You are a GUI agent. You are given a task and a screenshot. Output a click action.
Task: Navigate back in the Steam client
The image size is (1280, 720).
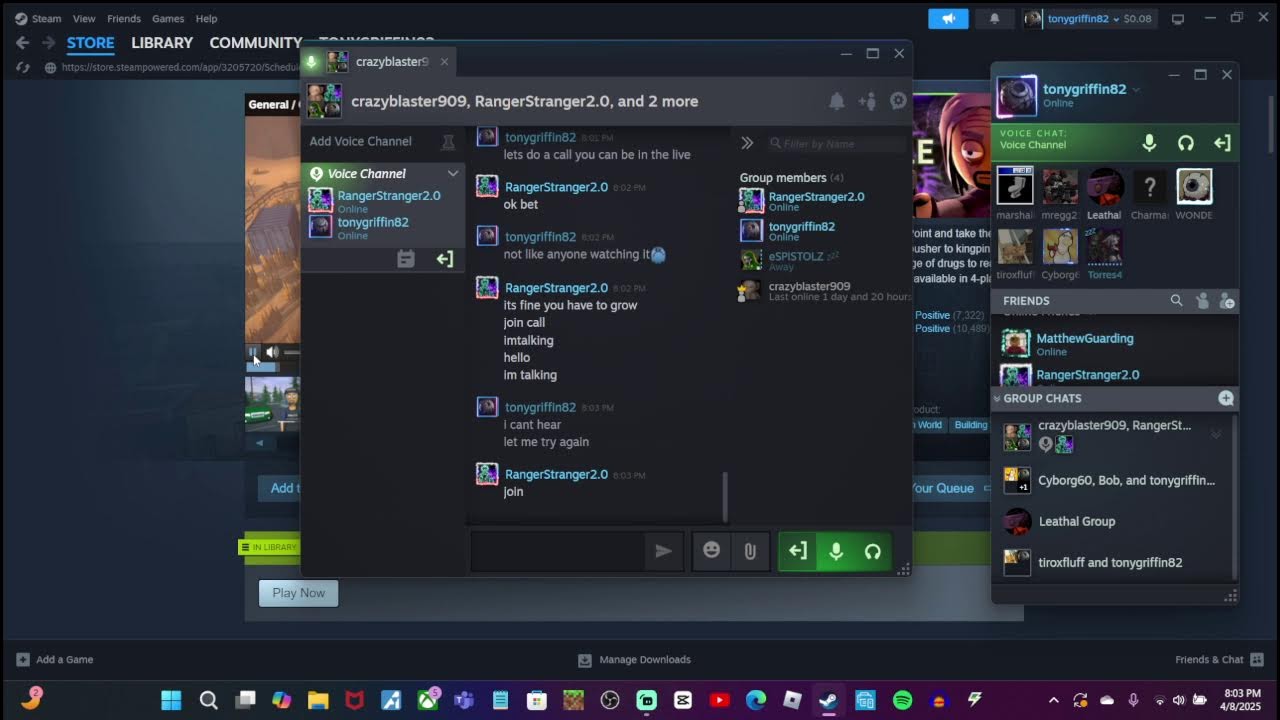pyautogui.click(x=22, y=43)
